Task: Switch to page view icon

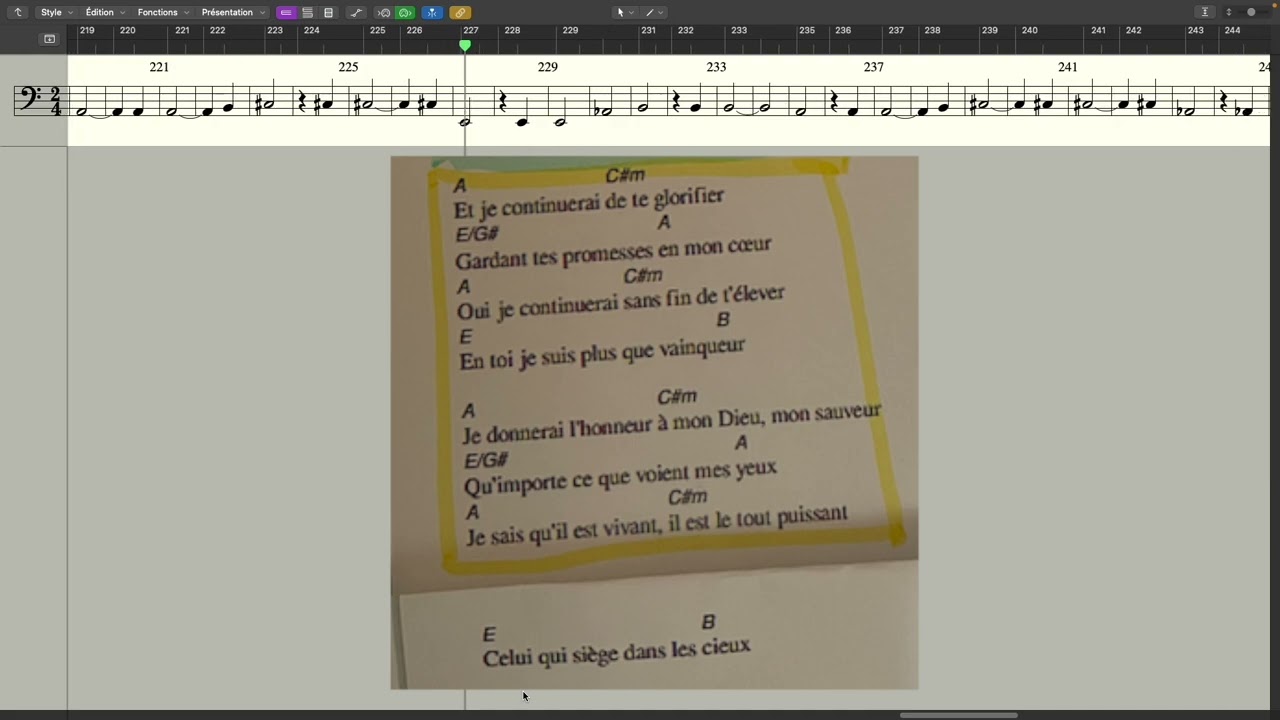Action: [x=328, y=12]
